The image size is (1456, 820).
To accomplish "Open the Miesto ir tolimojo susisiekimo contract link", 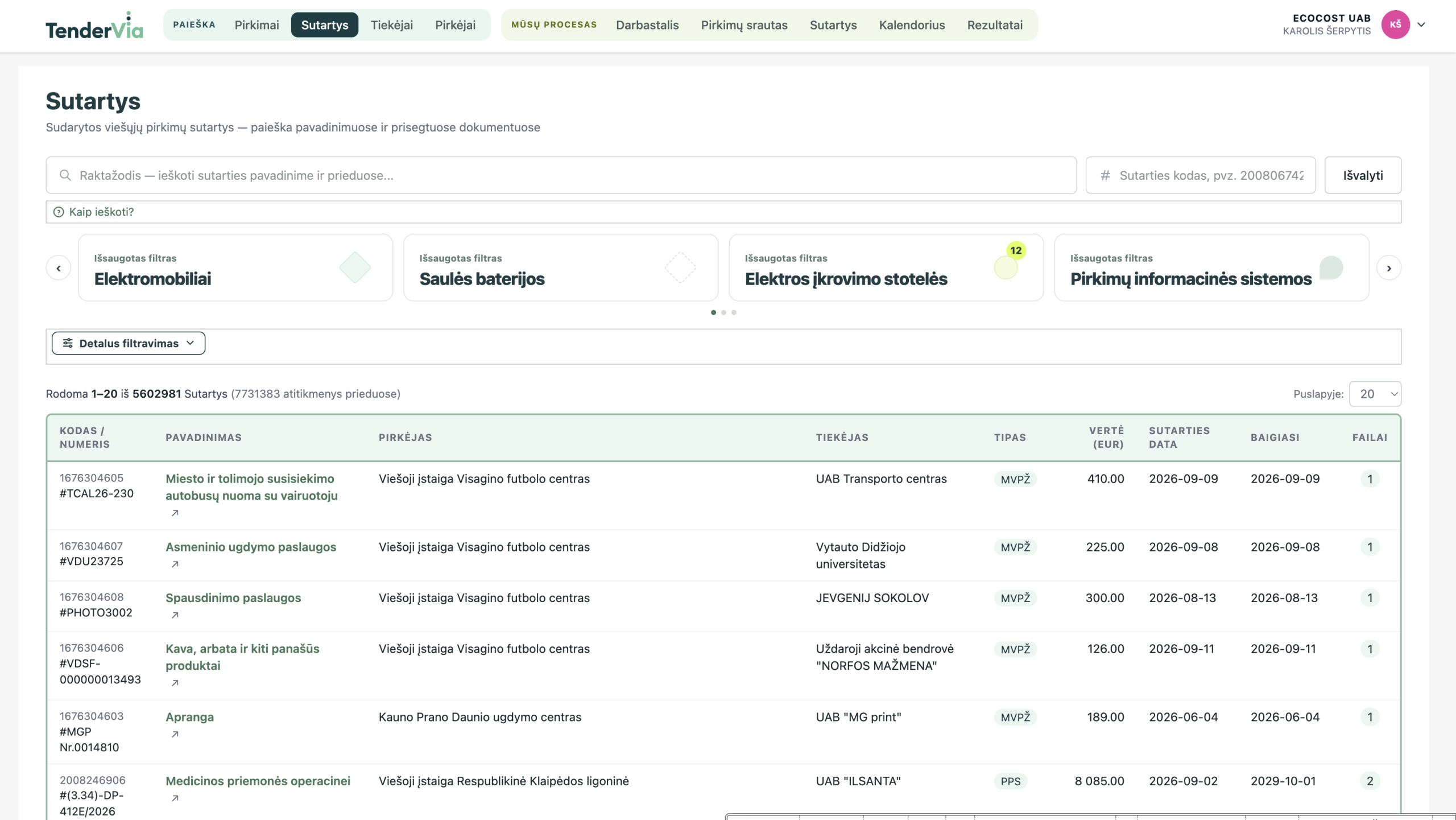I will [x=251, y=487].
